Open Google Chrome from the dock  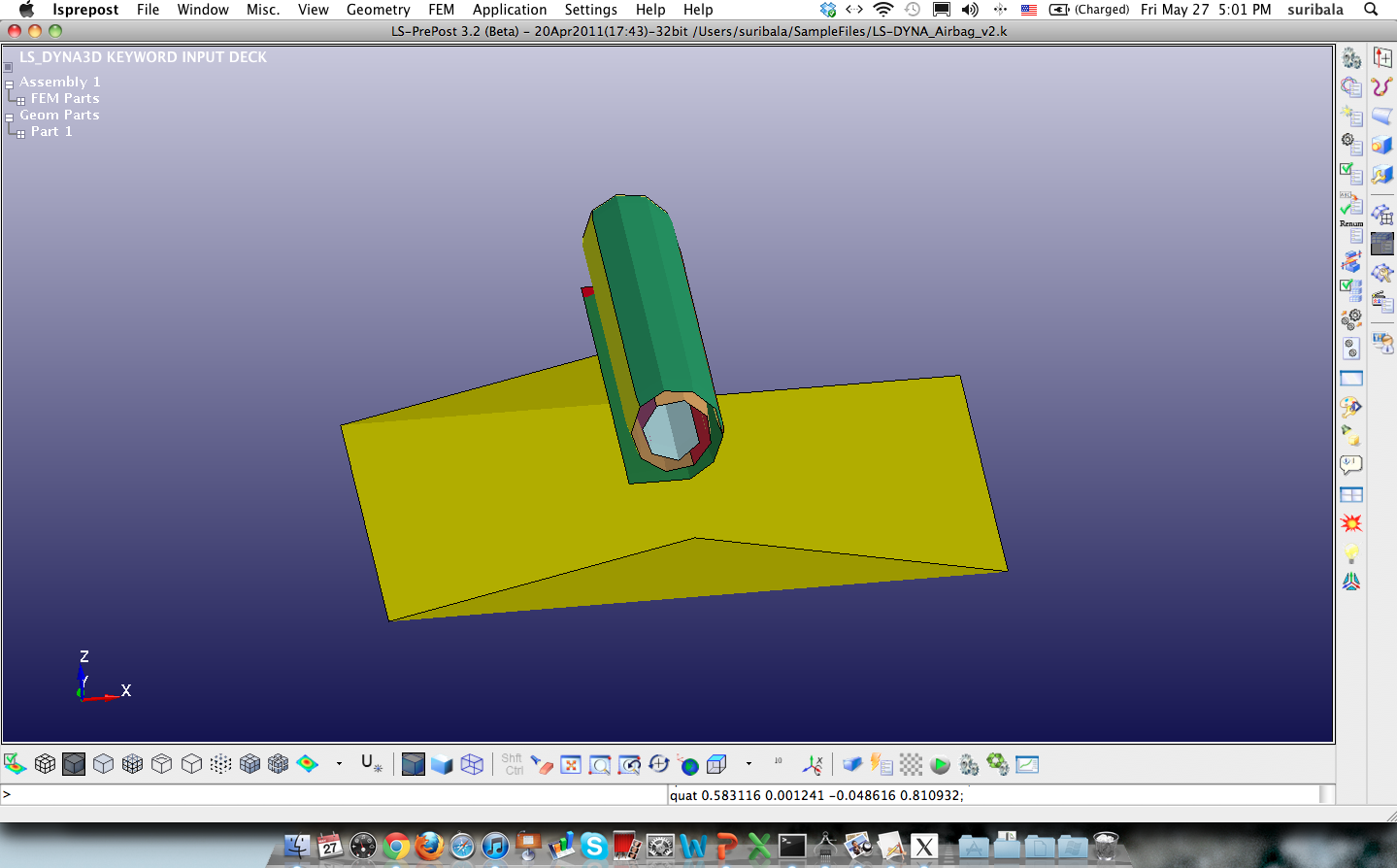tap(396, 847)
